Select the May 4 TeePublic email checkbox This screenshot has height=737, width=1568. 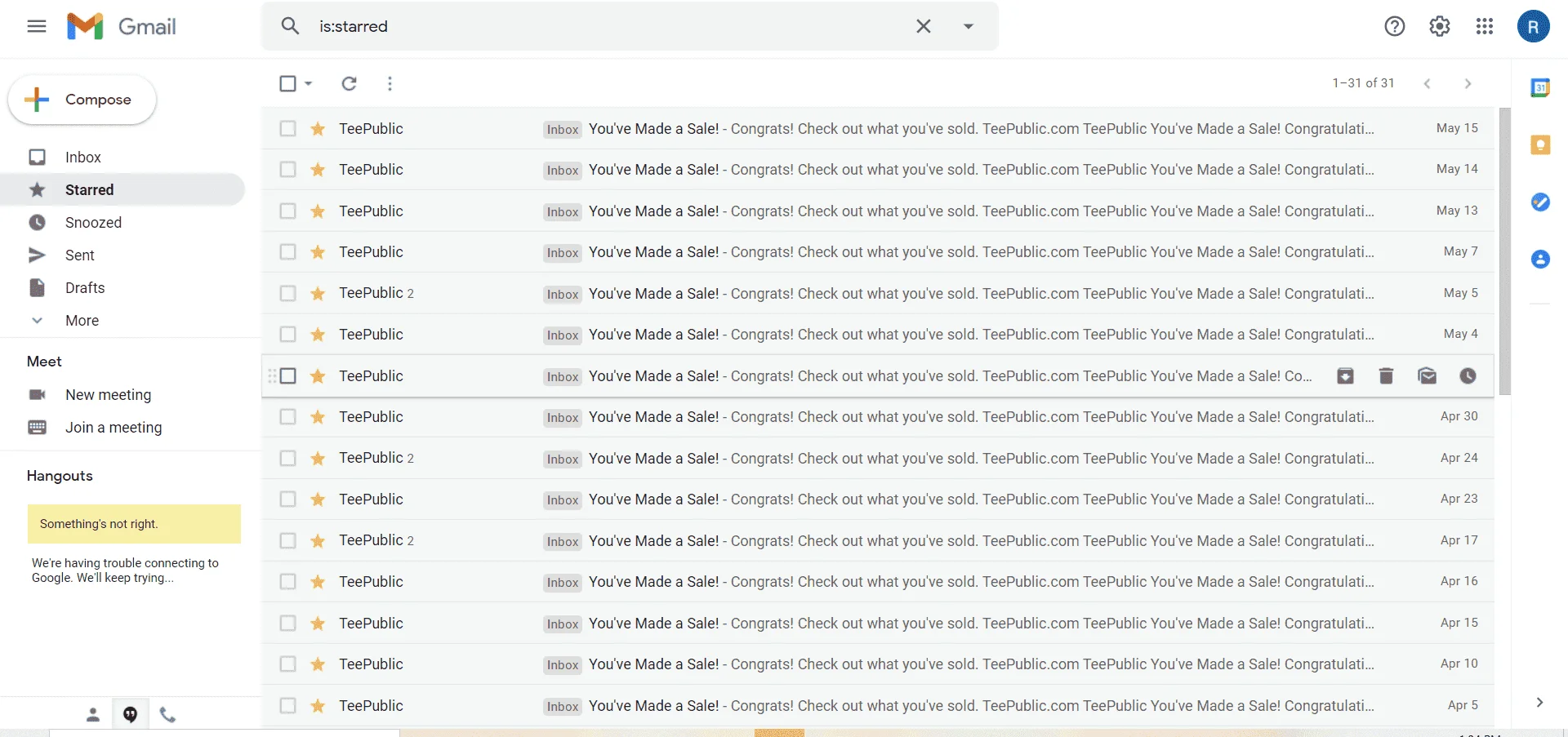coord(287,334)
